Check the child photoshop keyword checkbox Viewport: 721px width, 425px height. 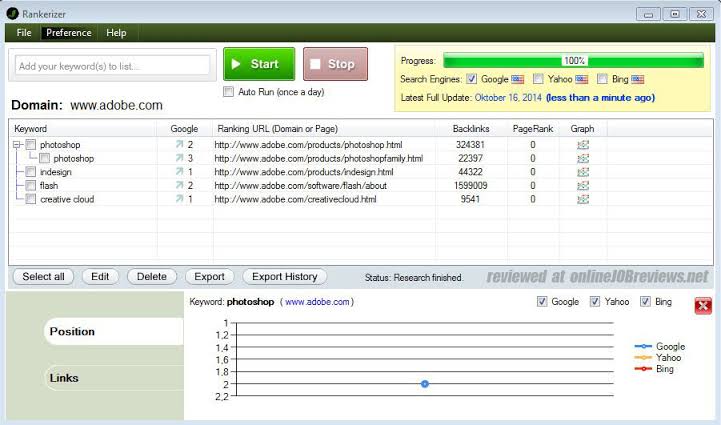click(x=45, y=159)
